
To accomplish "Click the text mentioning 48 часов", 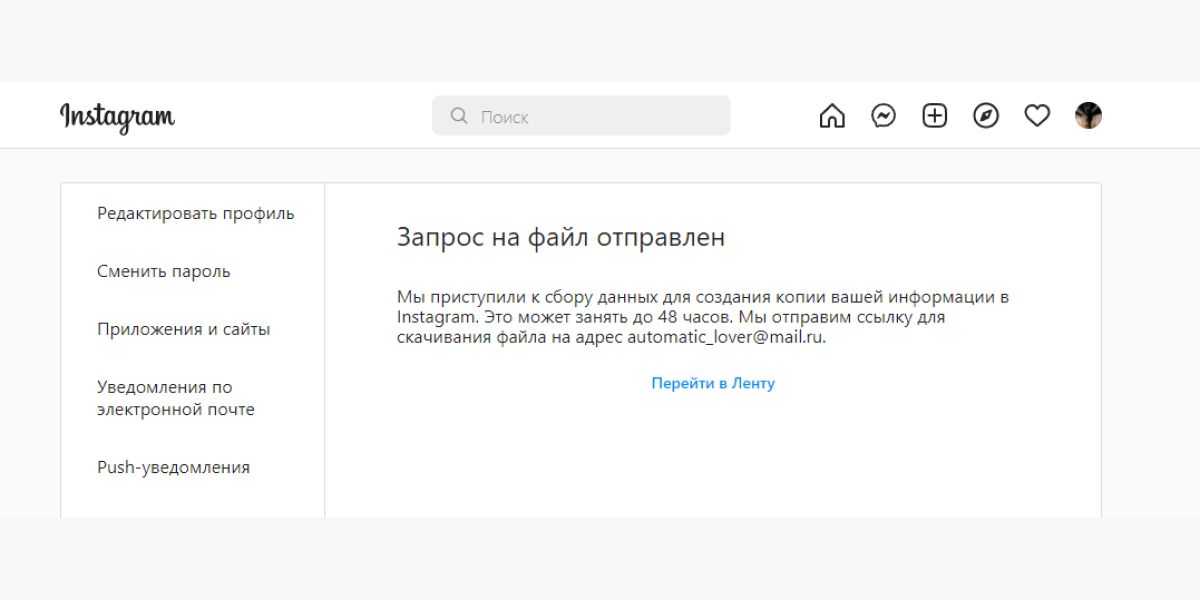I will [x=662, y=317].
